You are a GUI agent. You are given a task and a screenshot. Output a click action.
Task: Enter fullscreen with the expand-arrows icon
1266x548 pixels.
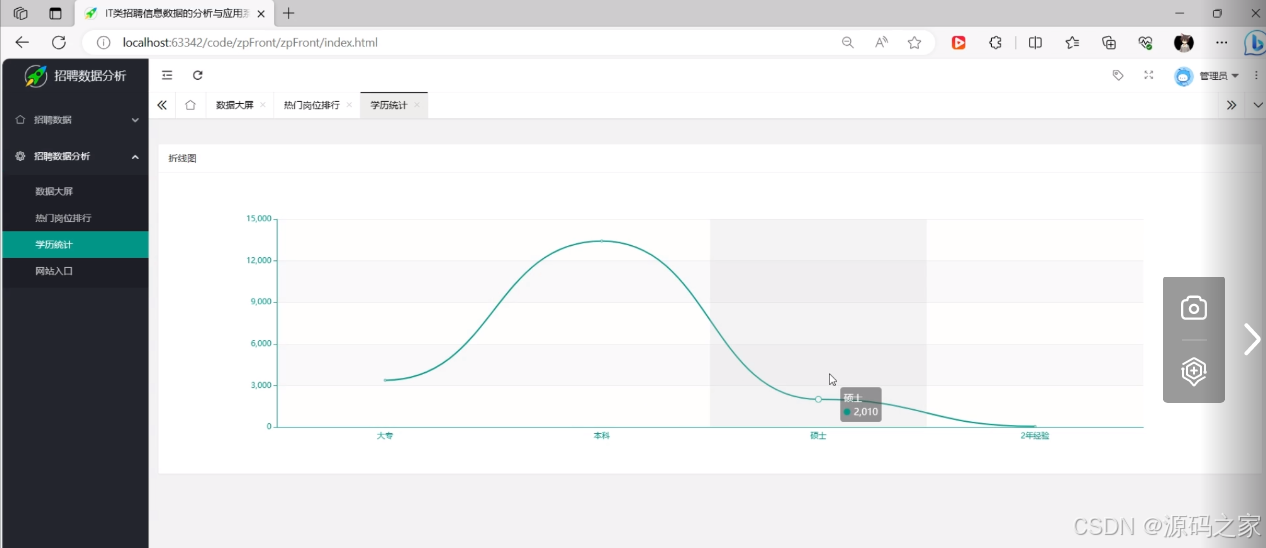[x=1149, y=75]
